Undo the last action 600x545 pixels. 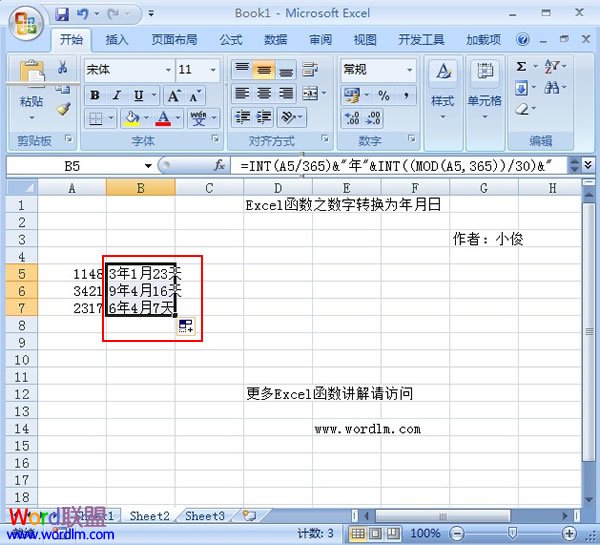click(x=82, y=14)
